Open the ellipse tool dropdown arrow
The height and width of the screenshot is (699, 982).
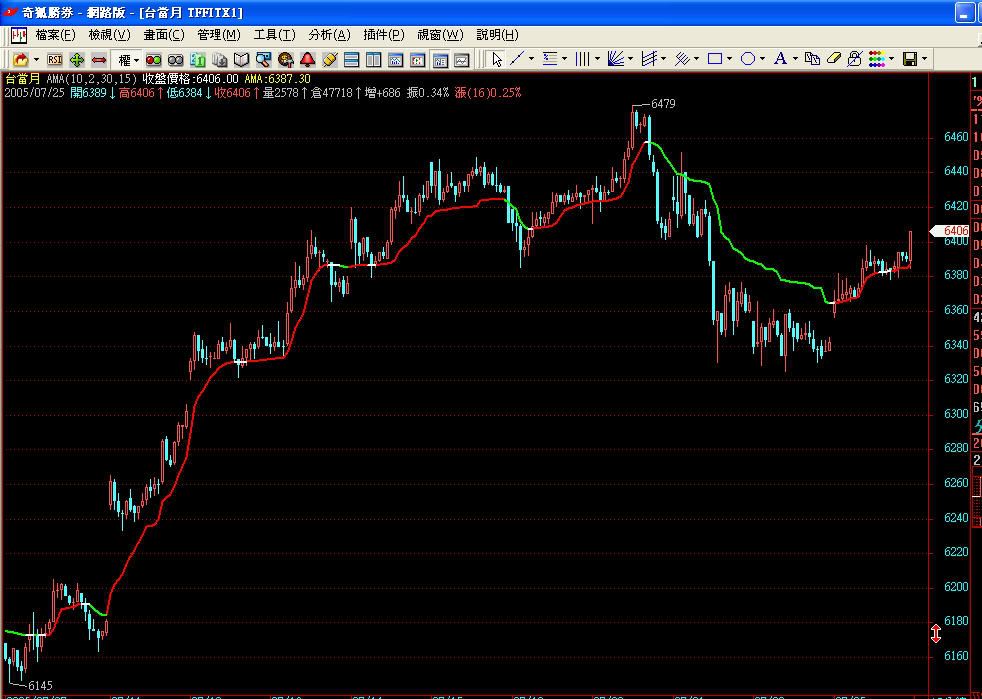click(x=762, y=59)
